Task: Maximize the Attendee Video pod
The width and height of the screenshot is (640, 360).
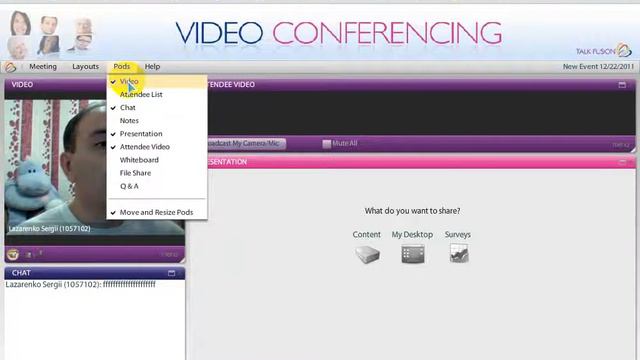Action: (x=622, y=85)
